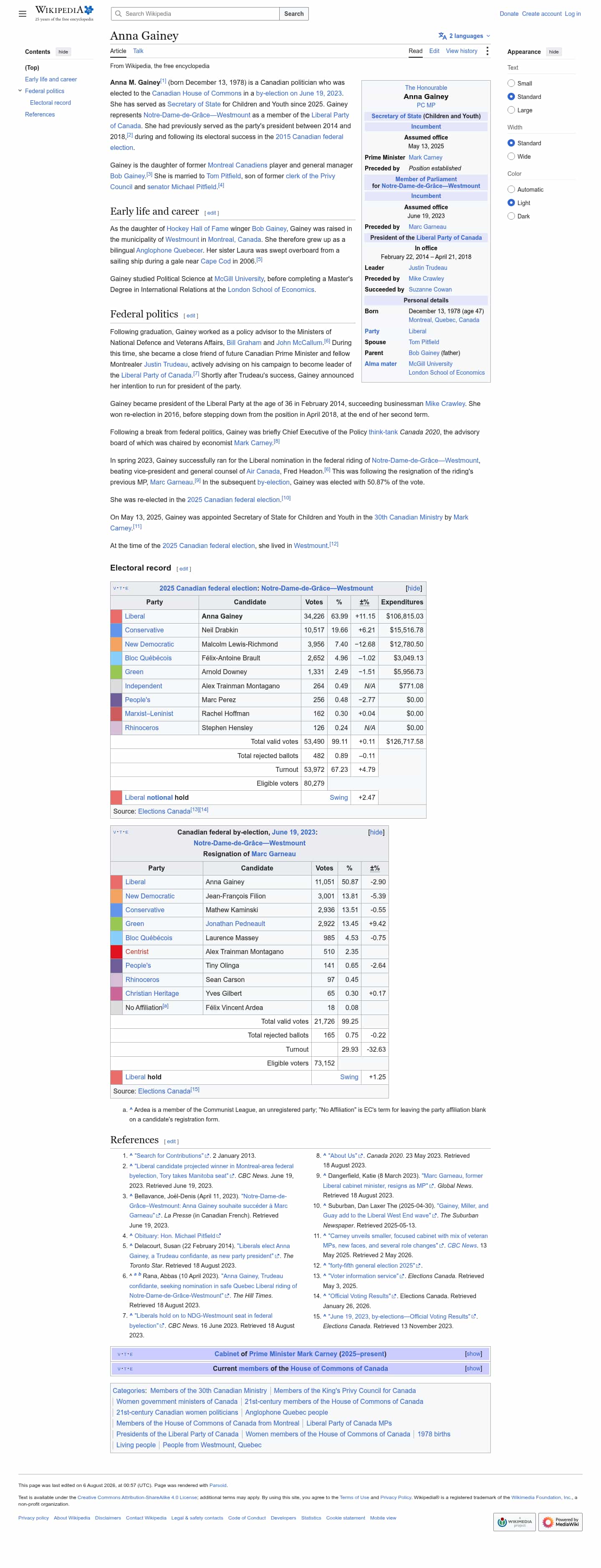Open the 1978 births category
Screen dimensions: 601x1568
point(434,1434)
